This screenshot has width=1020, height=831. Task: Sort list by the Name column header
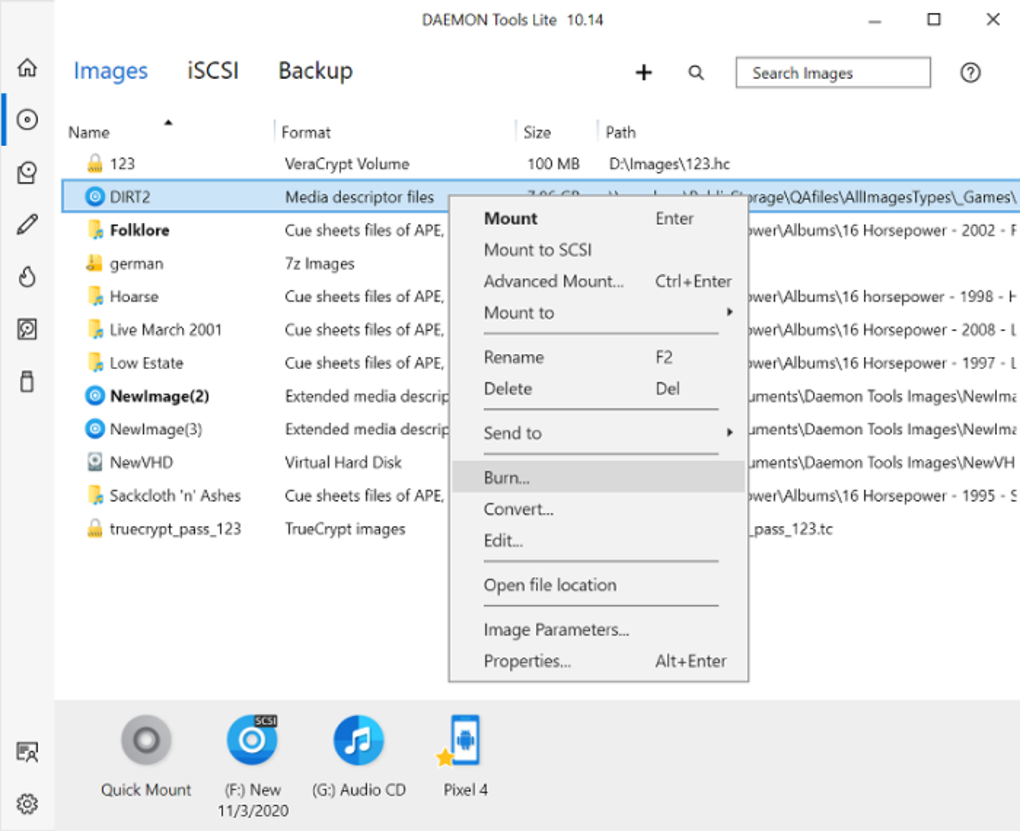(x=90, y=132)
